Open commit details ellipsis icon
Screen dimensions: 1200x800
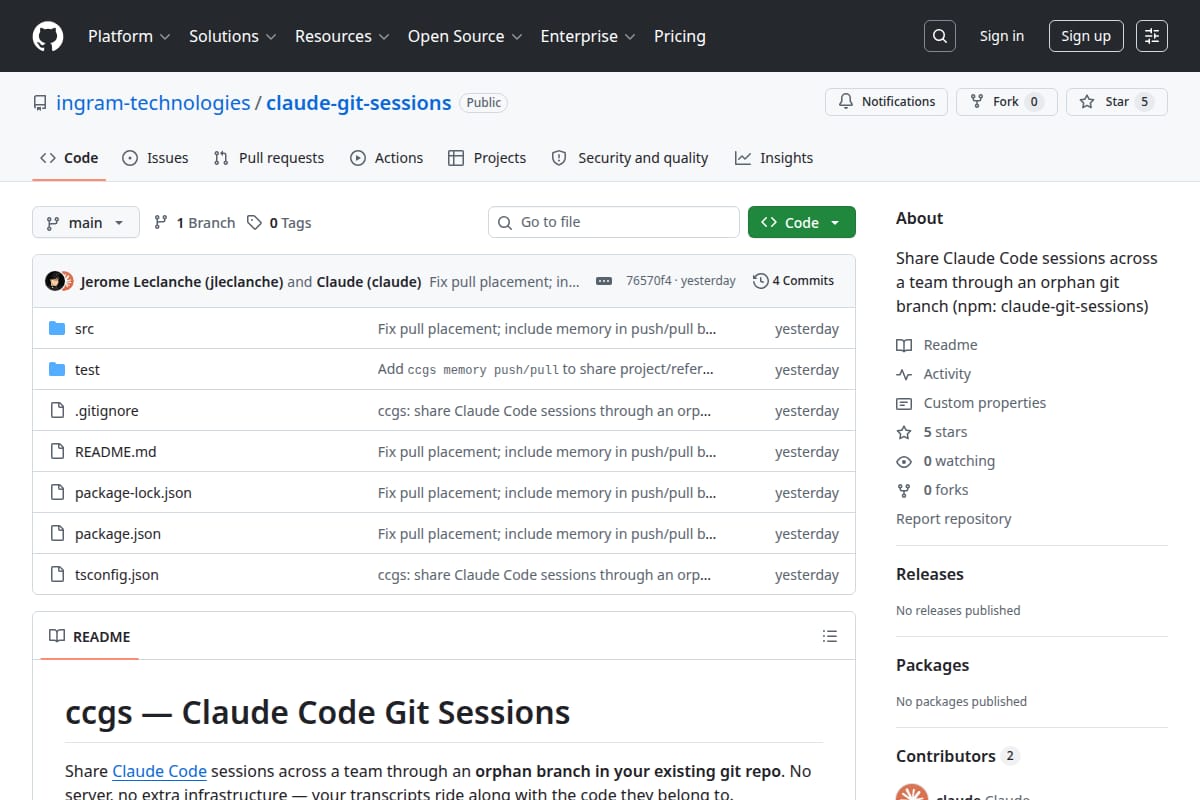tap(603, 281)
